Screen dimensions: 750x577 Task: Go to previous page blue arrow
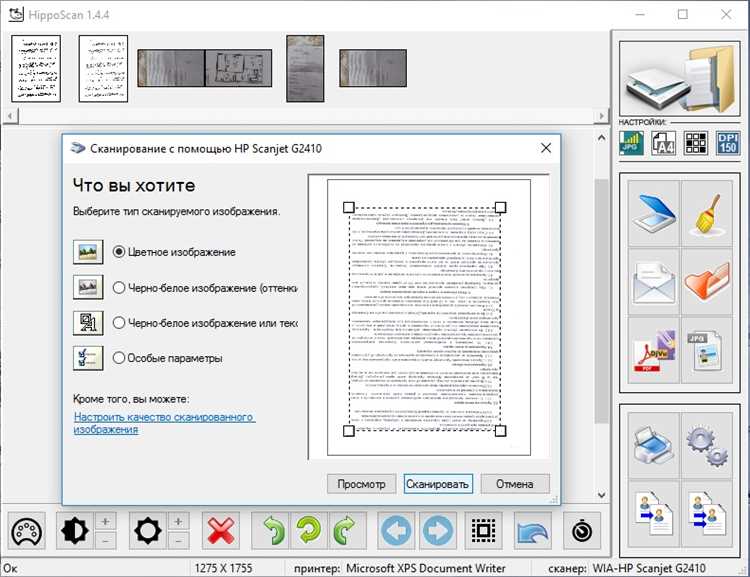tap(397, 531)
